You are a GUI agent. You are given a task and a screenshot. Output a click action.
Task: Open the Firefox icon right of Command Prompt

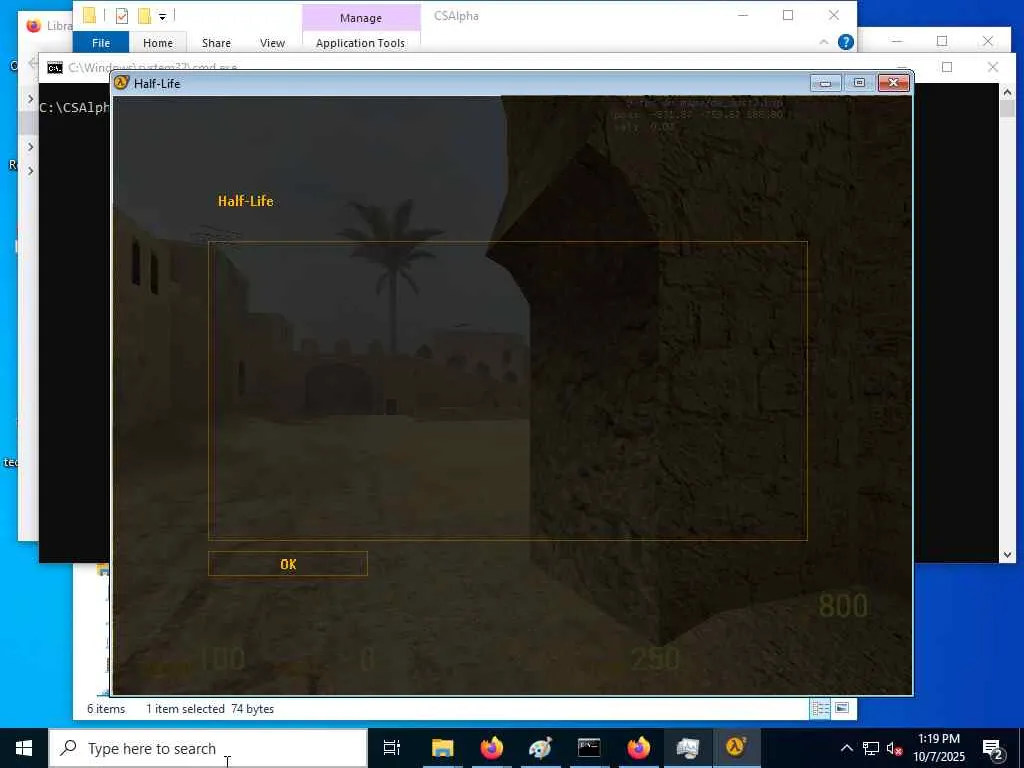click(x=638, y=748)
